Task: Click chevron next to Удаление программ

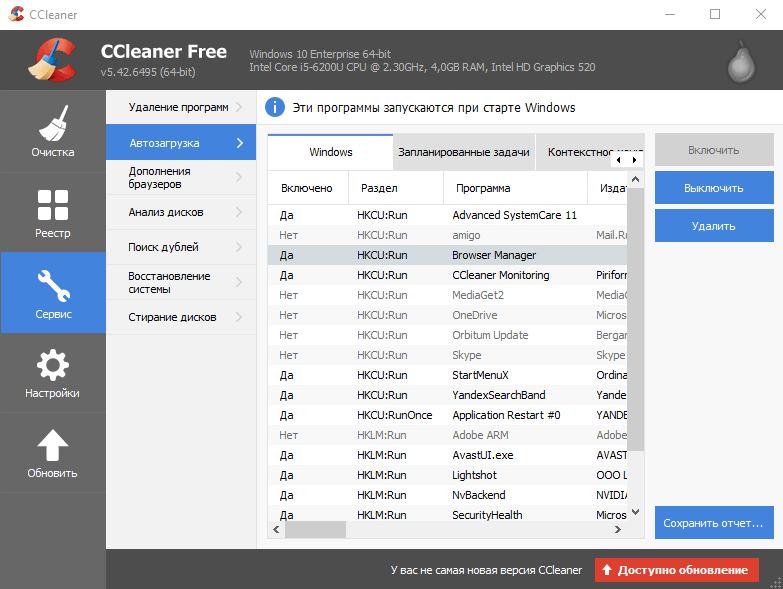Action: click(x=239, y=107)
